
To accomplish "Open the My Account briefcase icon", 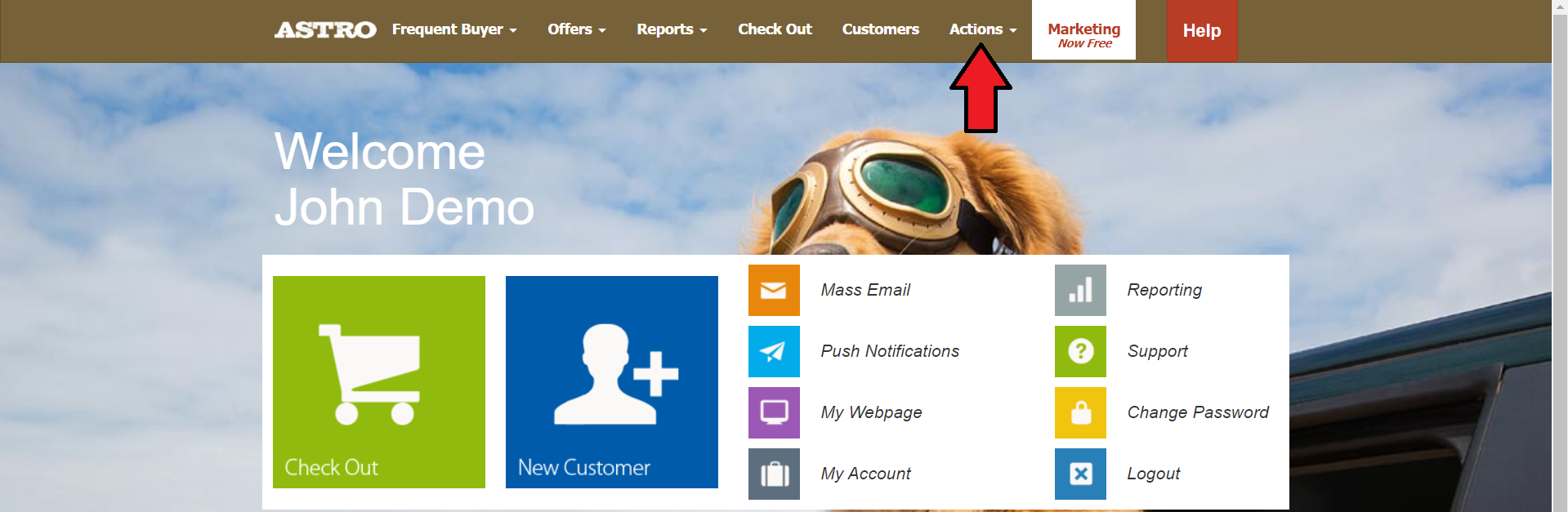I will click(x=774, y=474).
